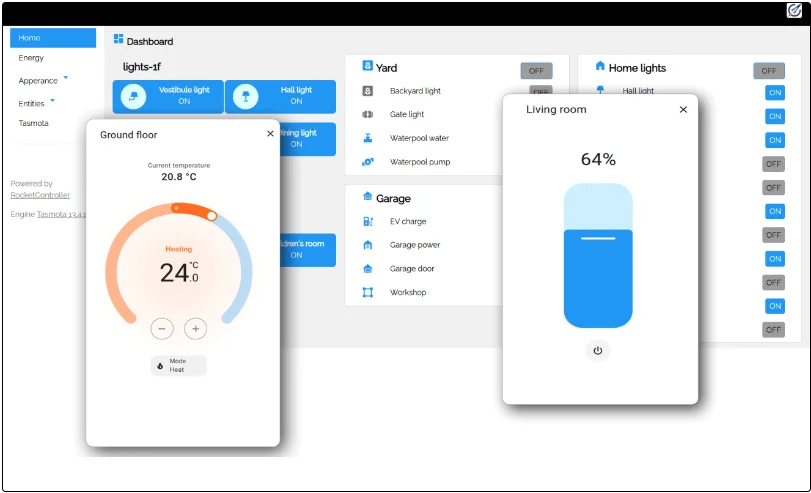Open the Entities menu item

coord(31,103)
